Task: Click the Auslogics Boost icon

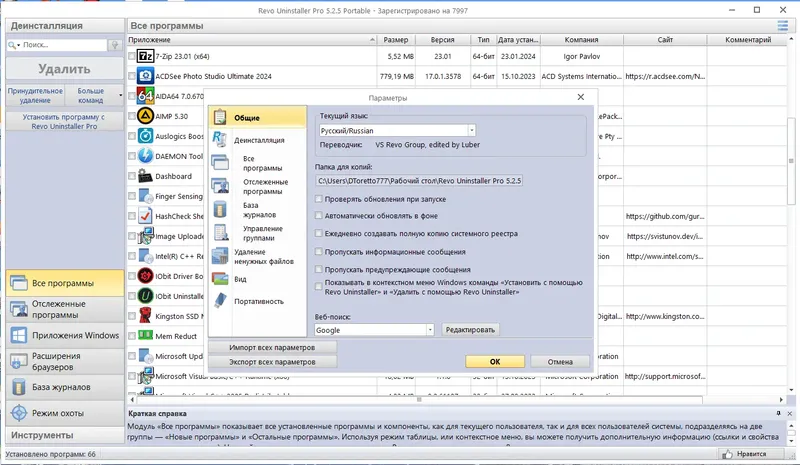Action: [145, 136]
